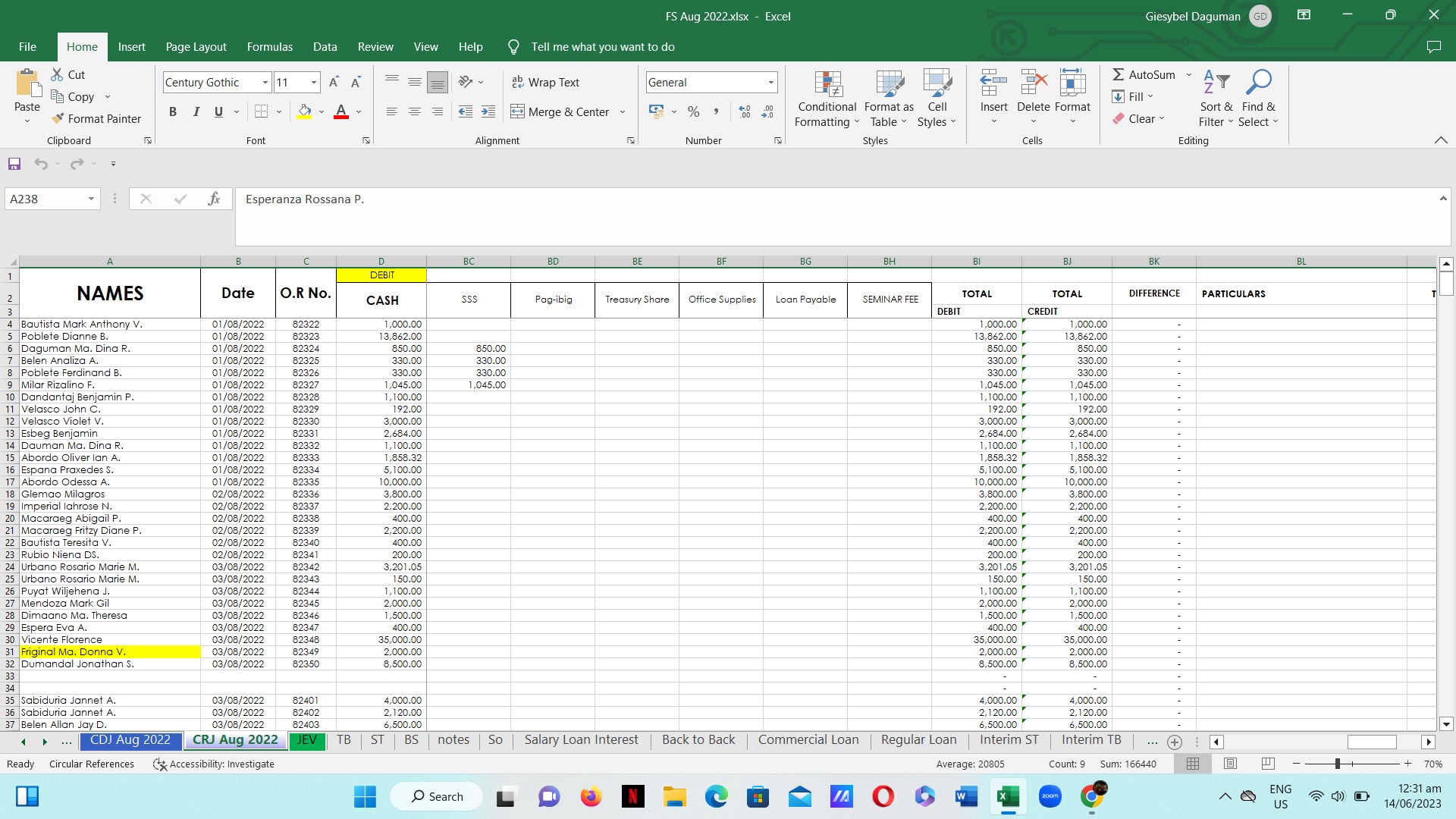Switch to the CDJ Aug 2022 sheet

coord(130,740)
